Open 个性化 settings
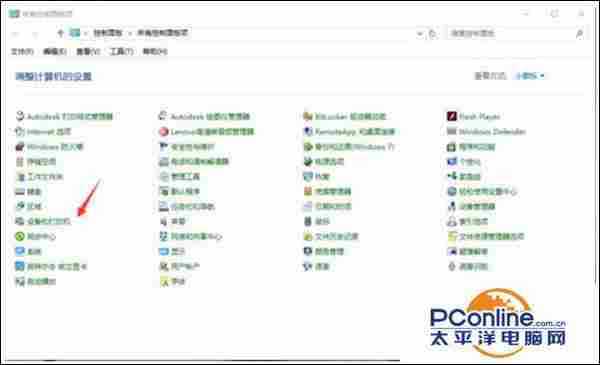 coord(463,161)
